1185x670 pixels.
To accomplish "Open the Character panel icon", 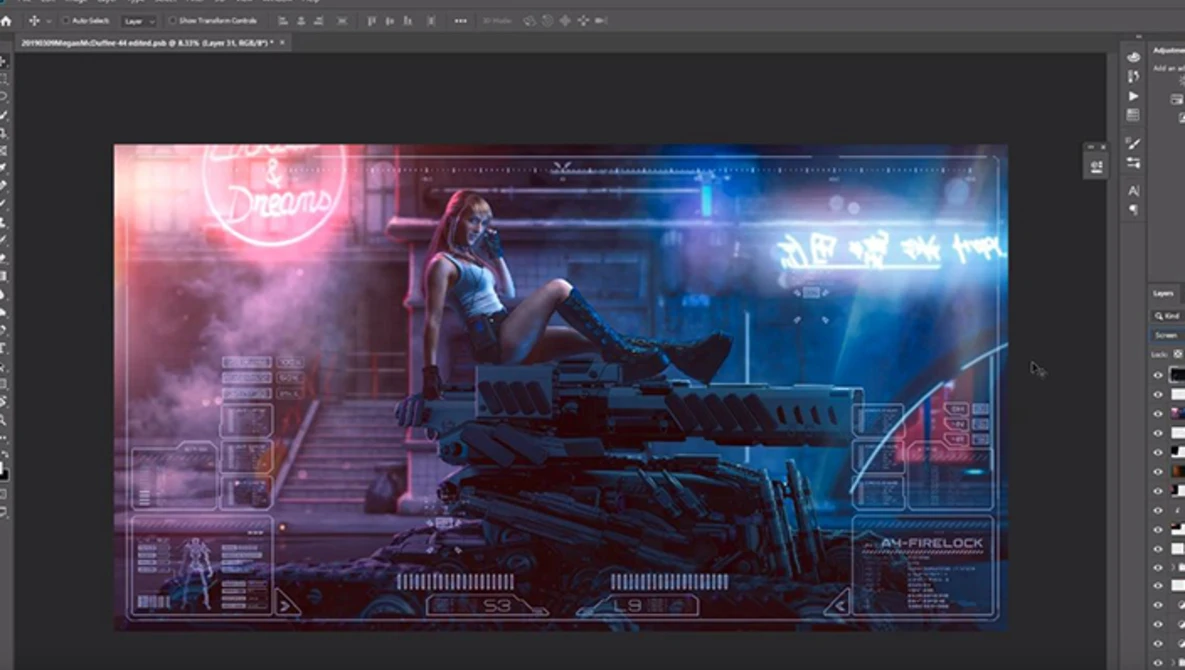I will (1133, 190).
